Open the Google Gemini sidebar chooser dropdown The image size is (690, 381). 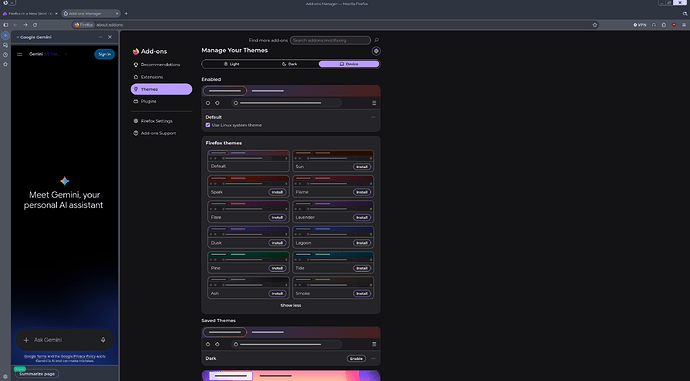34,37
